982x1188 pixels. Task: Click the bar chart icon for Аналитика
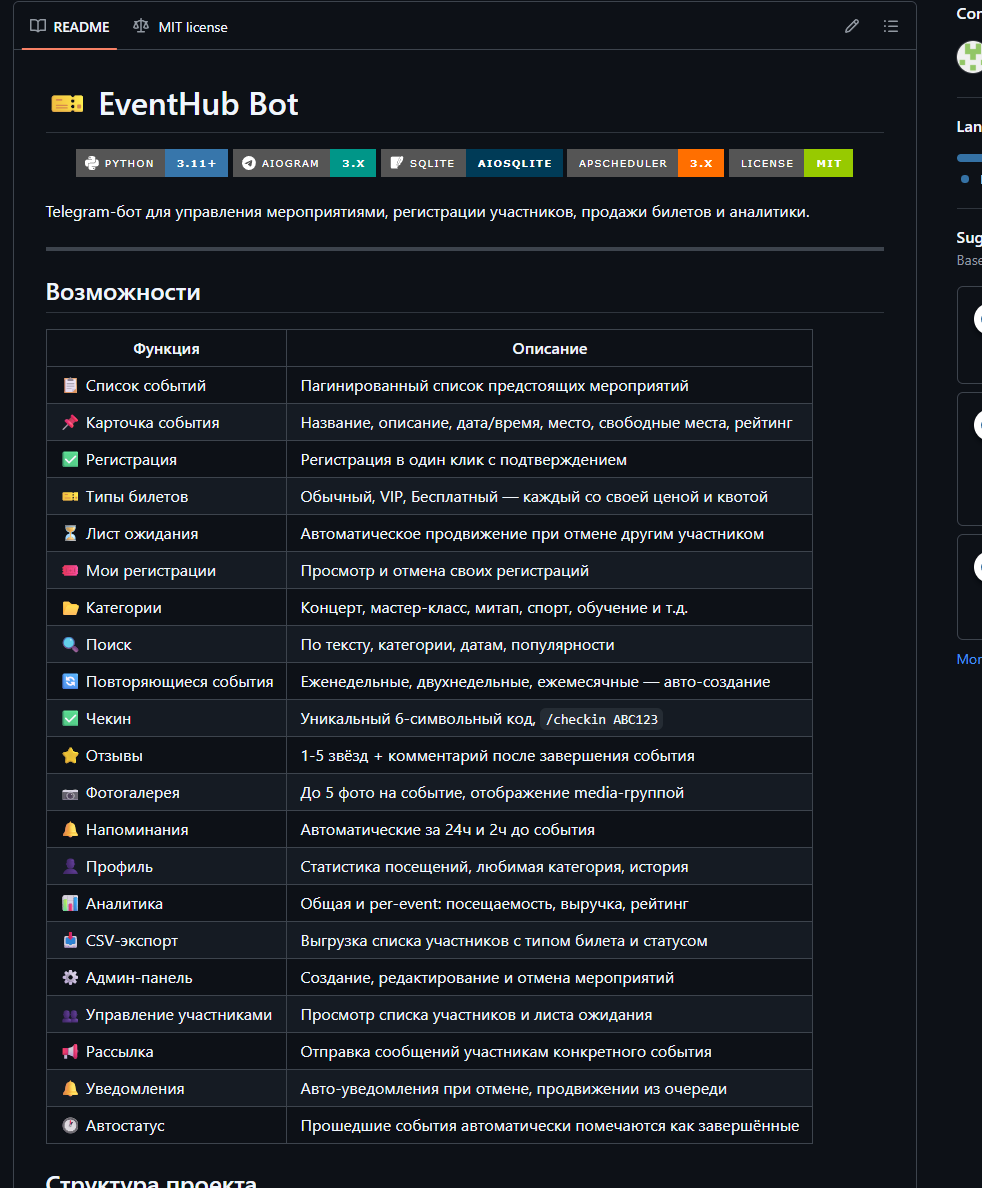pos(70,904)
